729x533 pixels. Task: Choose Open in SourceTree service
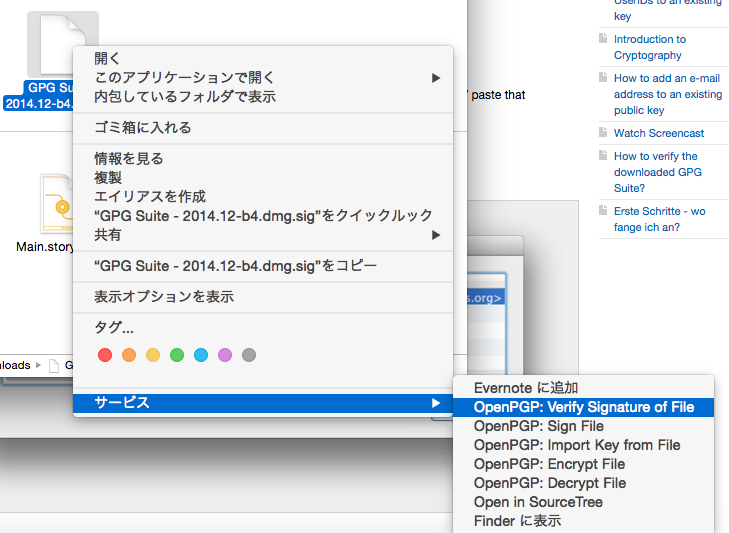coord(583,502)
